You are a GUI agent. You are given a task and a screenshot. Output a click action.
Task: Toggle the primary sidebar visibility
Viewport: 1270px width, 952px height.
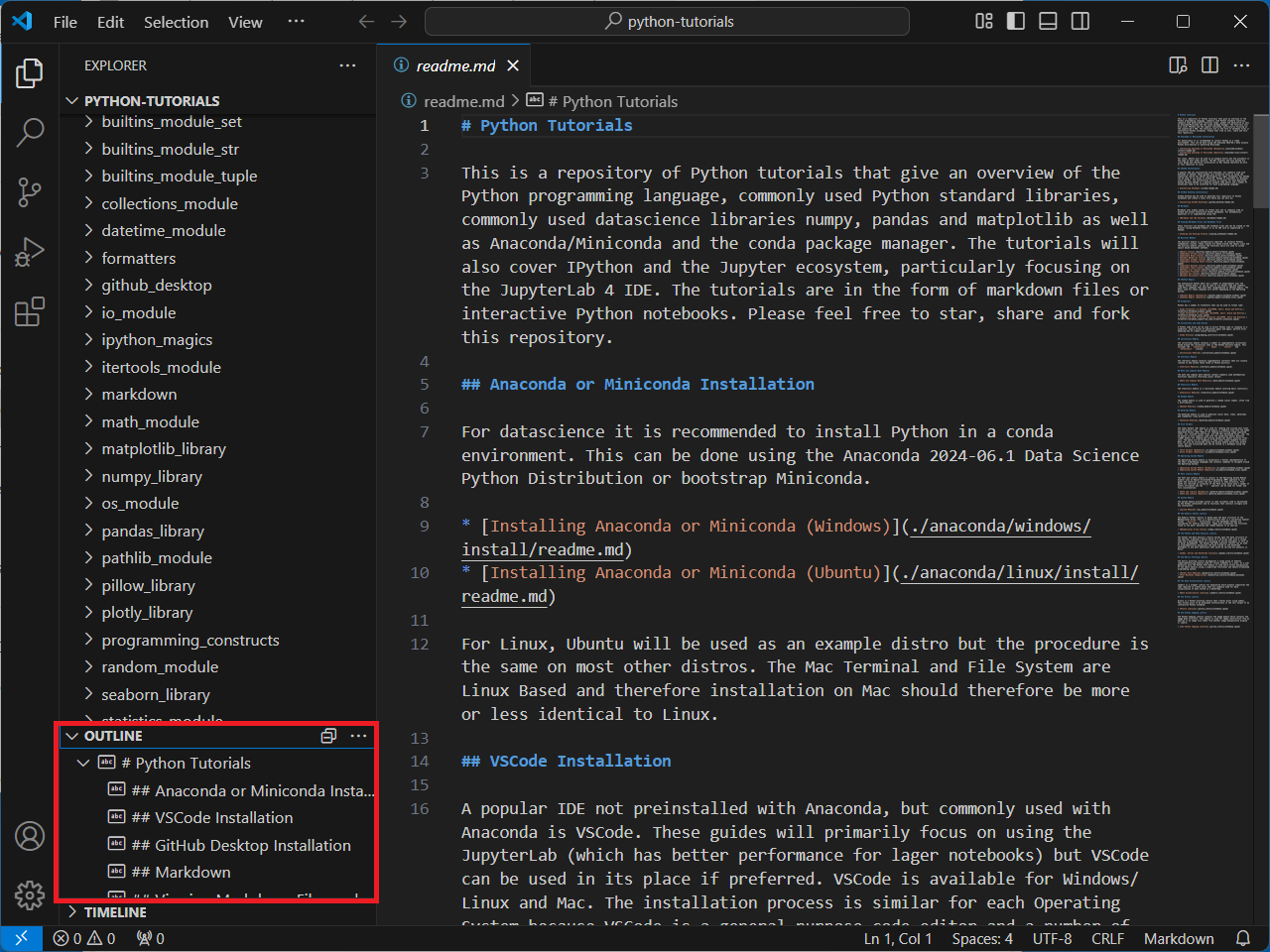pyautogui.click(x=1015, y=22)
